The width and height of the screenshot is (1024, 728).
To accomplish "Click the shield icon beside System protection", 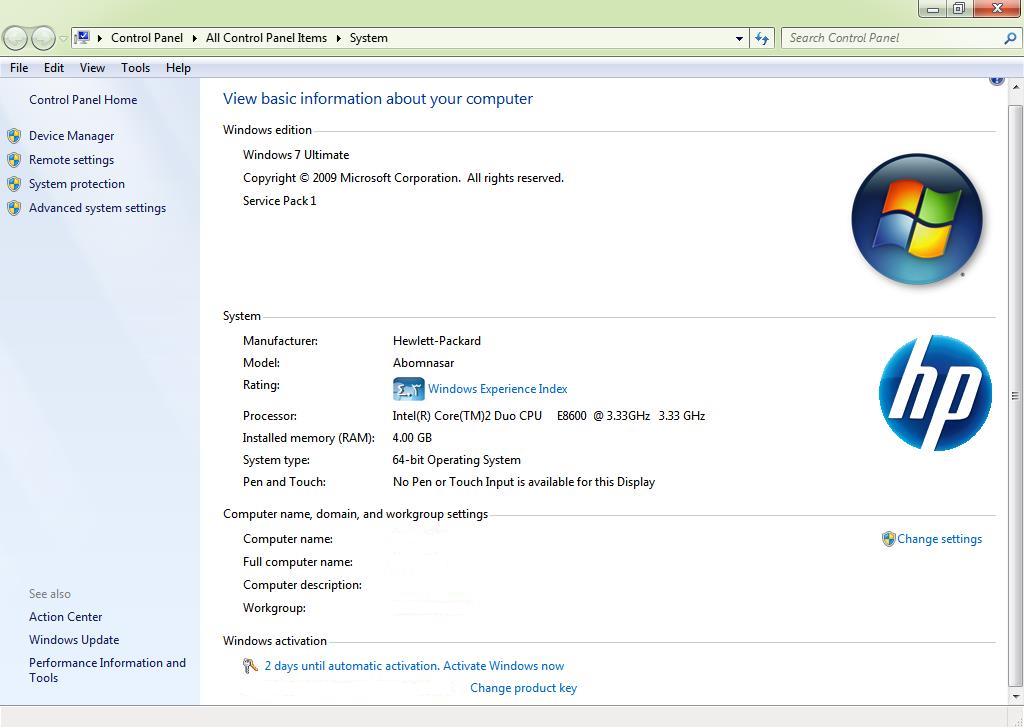I will point(14,184).
